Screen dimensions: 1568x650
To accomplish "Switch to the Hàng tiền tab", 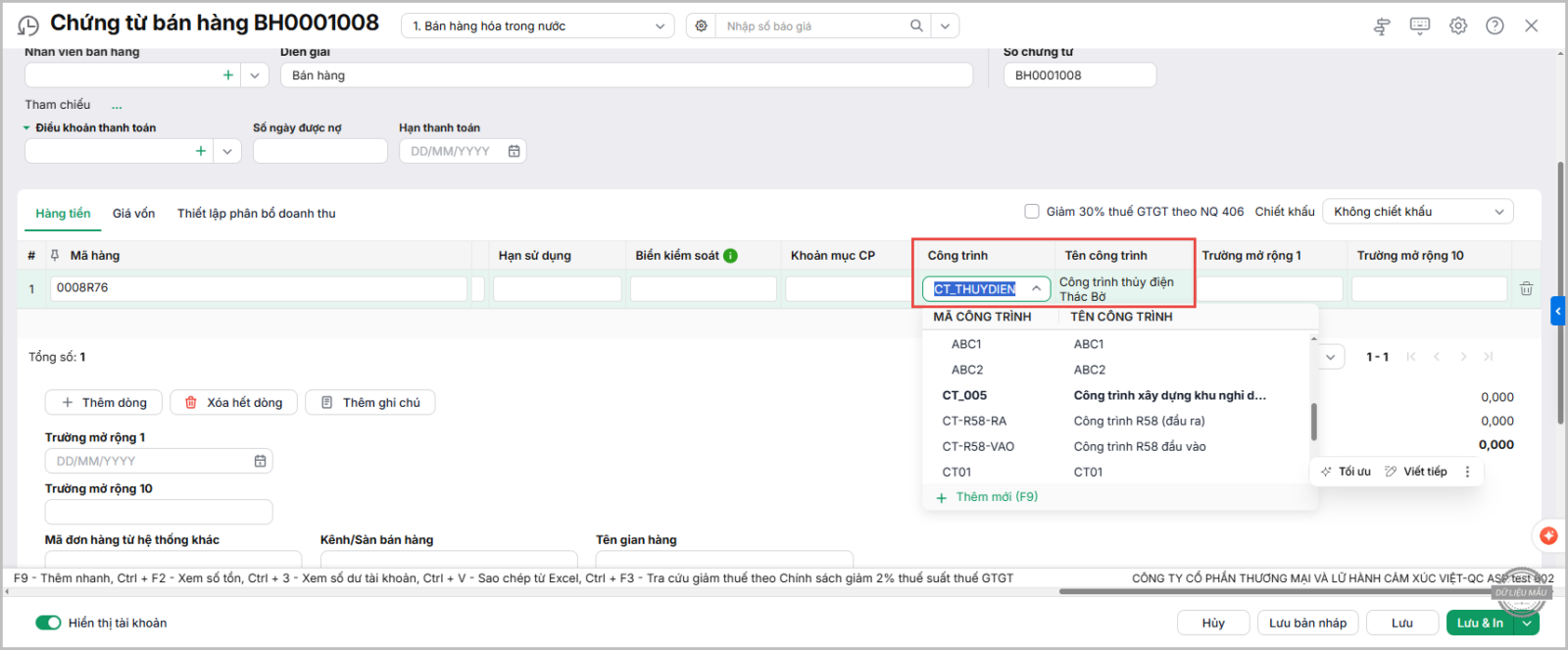I will (63, 213).
